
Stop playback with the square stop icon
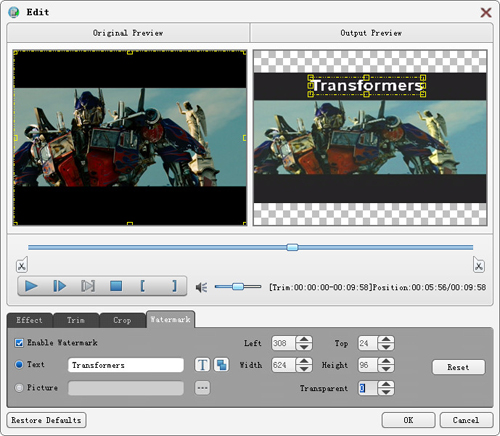116,286
